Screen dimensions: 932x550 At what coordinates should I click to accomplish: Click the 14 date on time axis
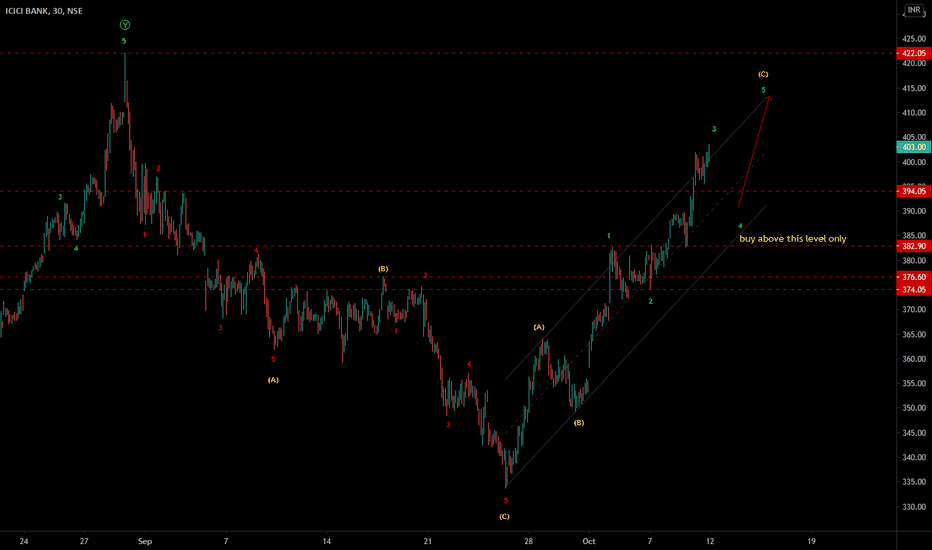pos(326,541)
